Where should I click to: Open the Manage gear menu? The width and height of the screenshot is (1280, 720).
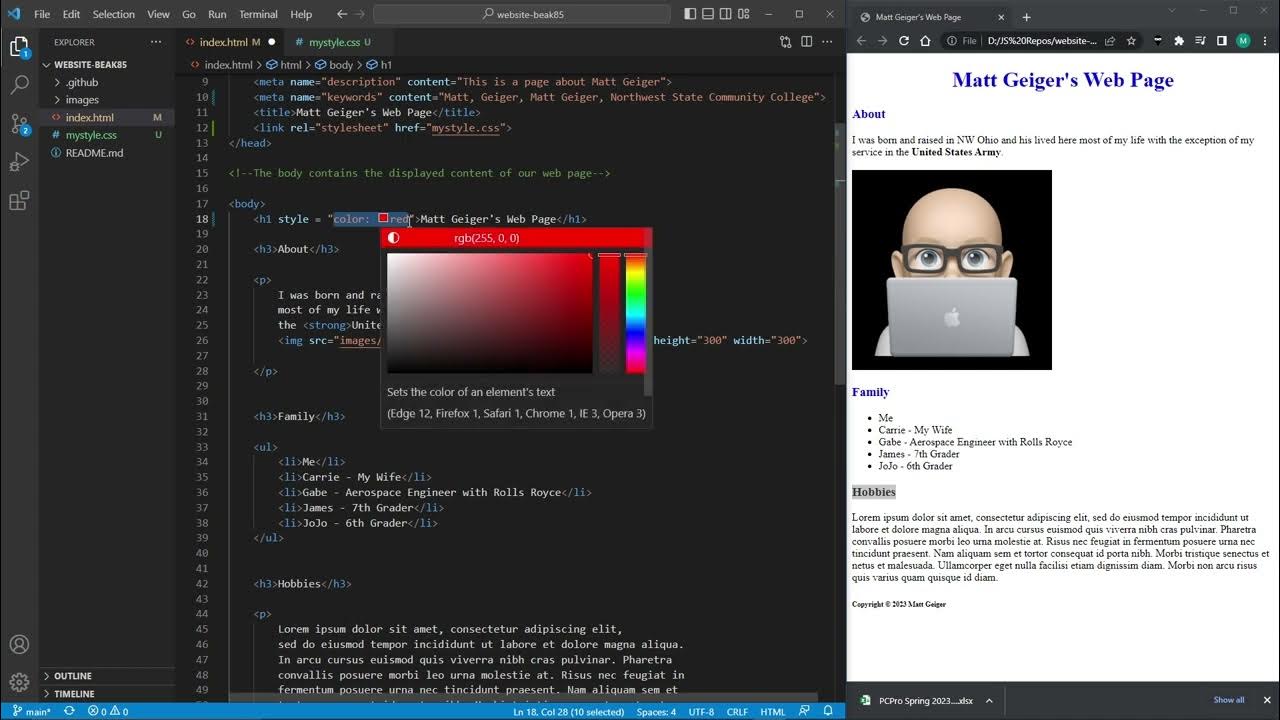pyautogui.click(x=19, y=683)
